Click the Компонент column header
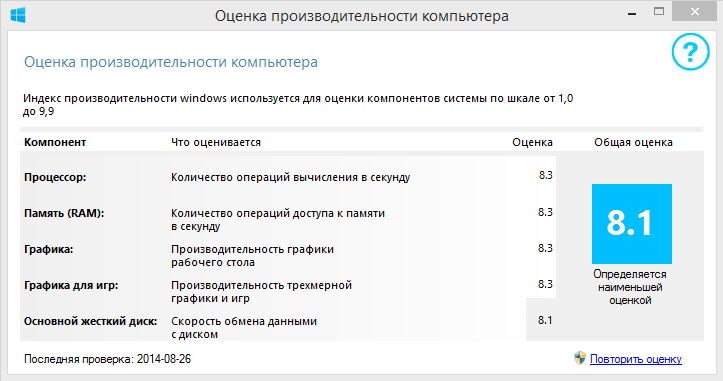Image resolution: width=723 pixels, height=381 pixels. coord(55,142)
